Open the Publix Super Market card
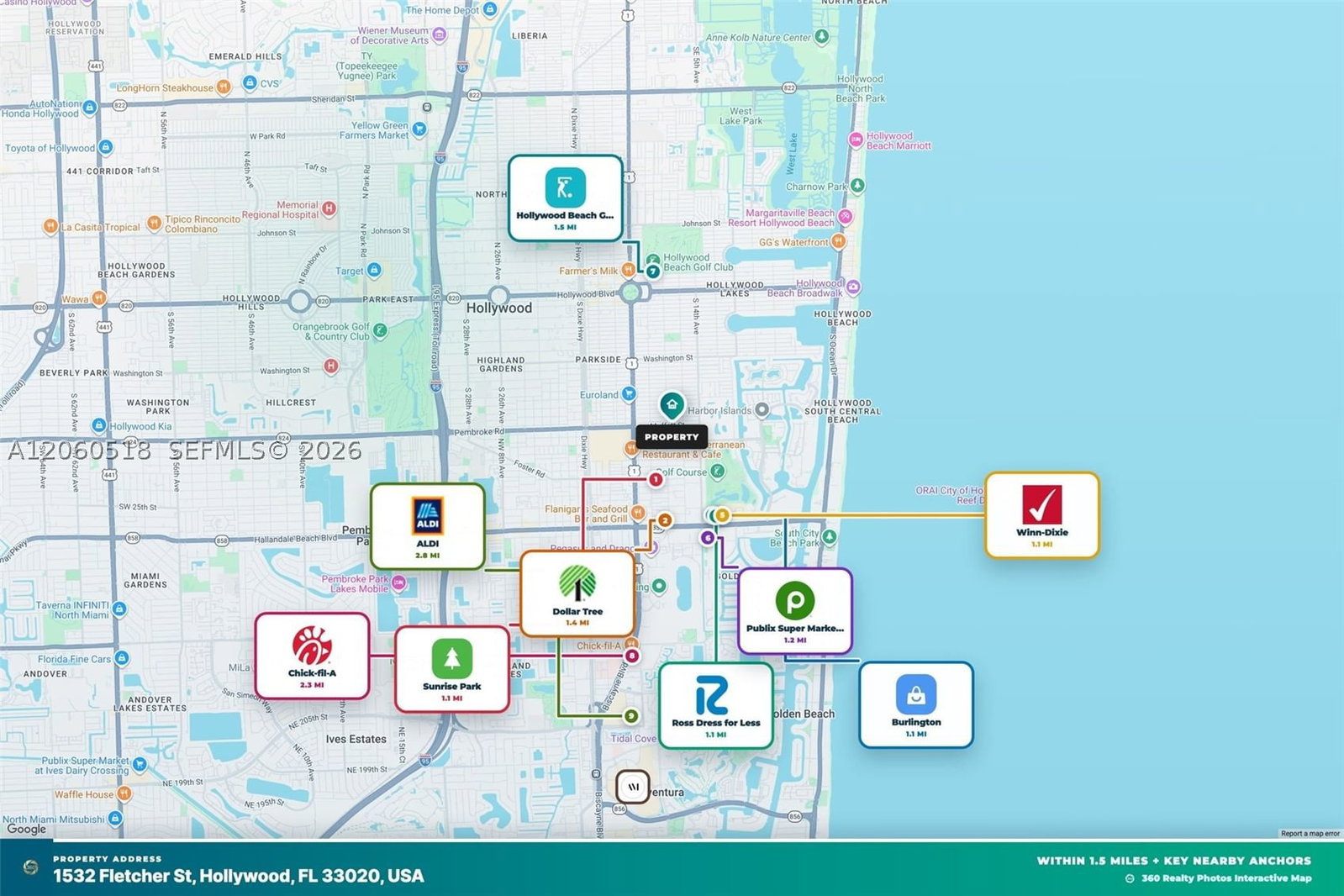Image resolution: width=1344 pixels, height=896 pixels. tap(795, 611)
